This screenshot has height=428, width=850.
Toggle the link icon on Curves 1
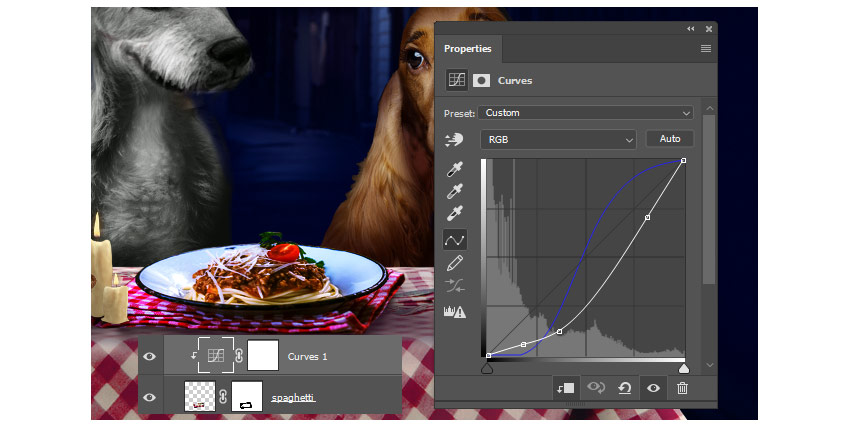239,356
